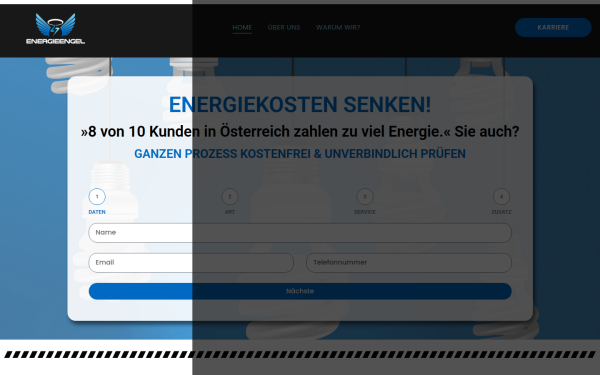The height and width of the screenshot is (375, 600).
Task: Click the Energieengel logo
Action: (x=55, y=29)
